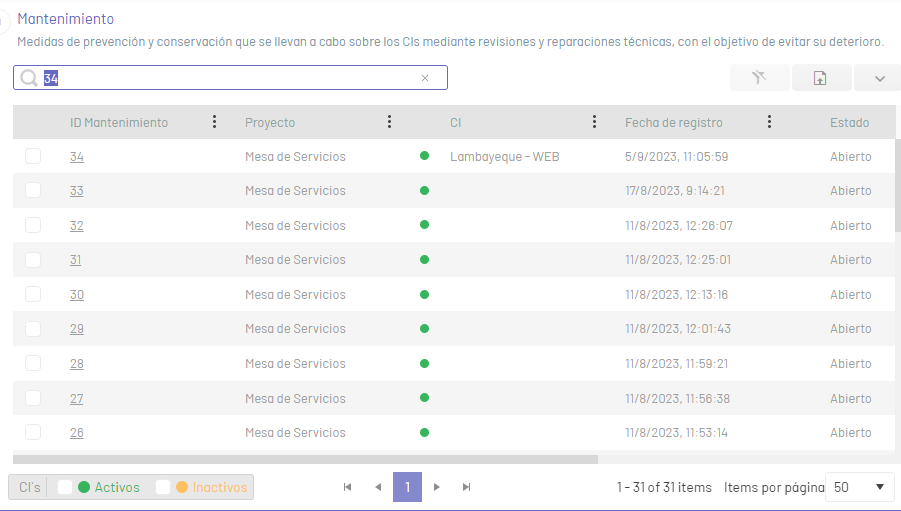This screenshot has height=511, width=901.
Task: Click the export file icon button
Action: click(x=821, y=78)
